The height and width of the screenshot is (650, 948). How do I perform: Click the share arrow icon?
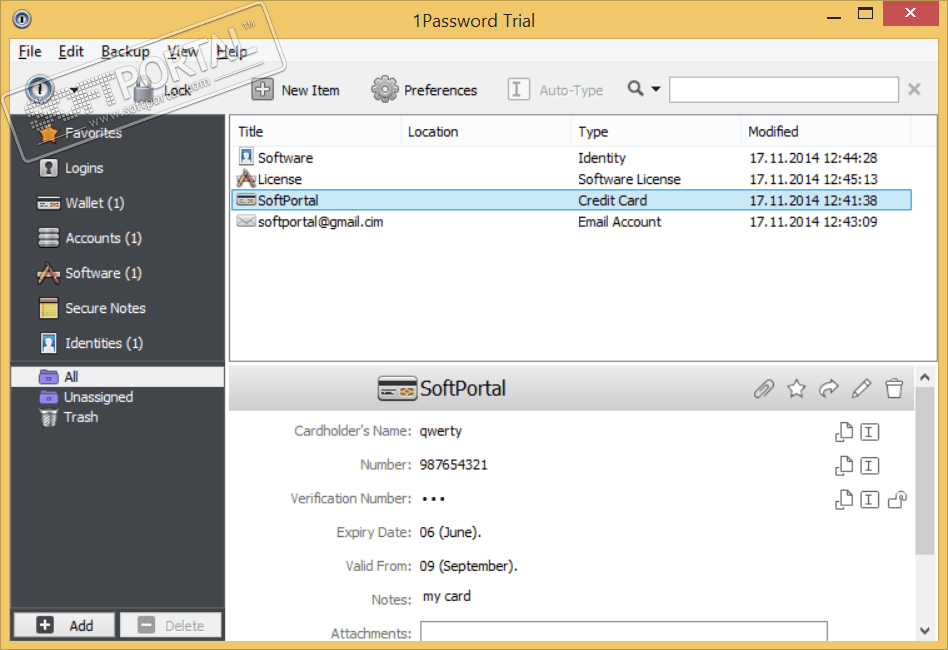pyautogui.click(x=829, y=388)
